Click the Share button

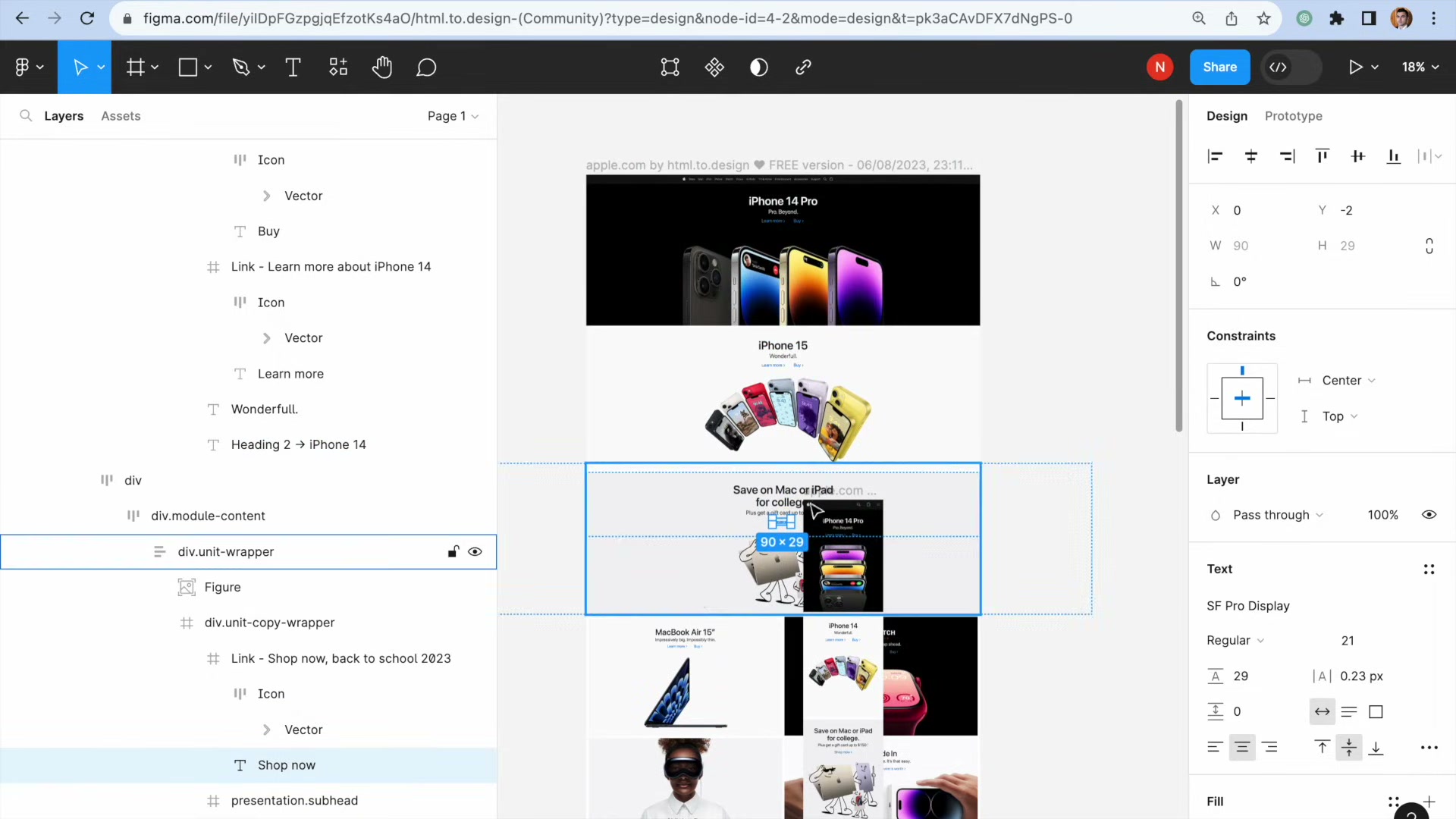click(1219, 67)
